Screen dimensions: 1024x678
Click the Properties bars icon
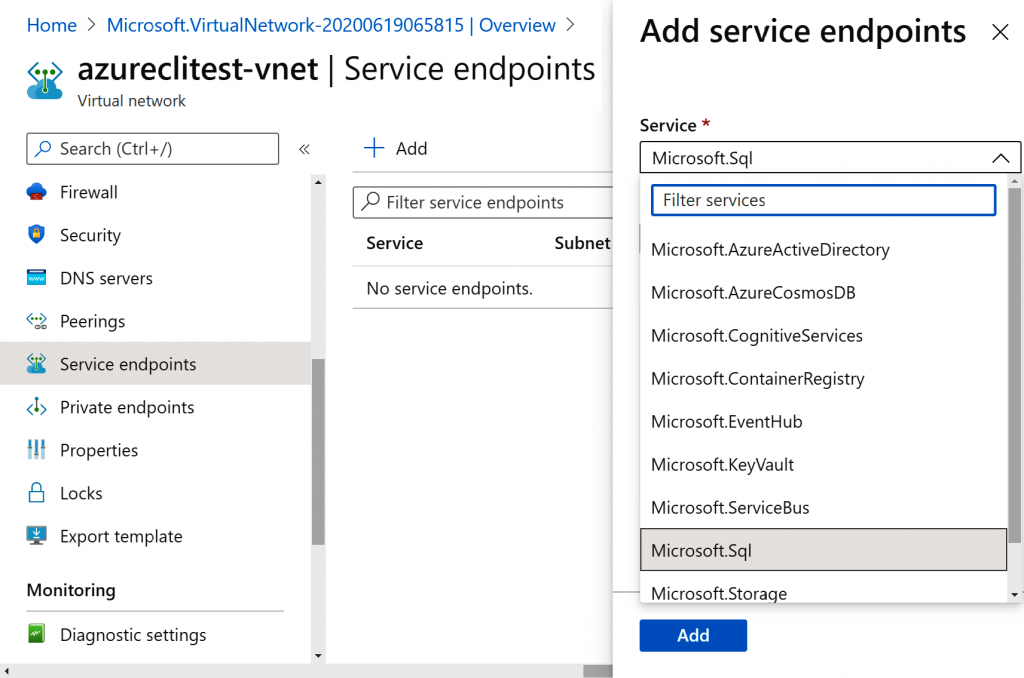pos(37,450)
